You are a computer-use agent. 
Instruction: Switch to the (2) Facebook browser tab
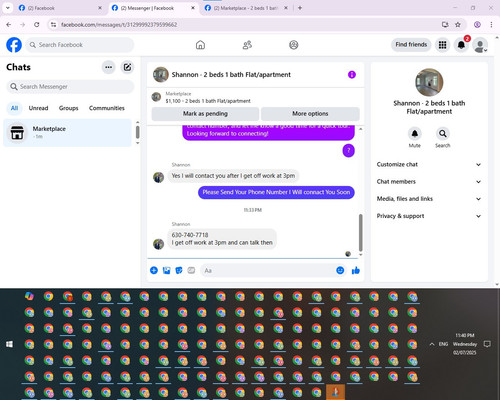[x=60, y=8]
